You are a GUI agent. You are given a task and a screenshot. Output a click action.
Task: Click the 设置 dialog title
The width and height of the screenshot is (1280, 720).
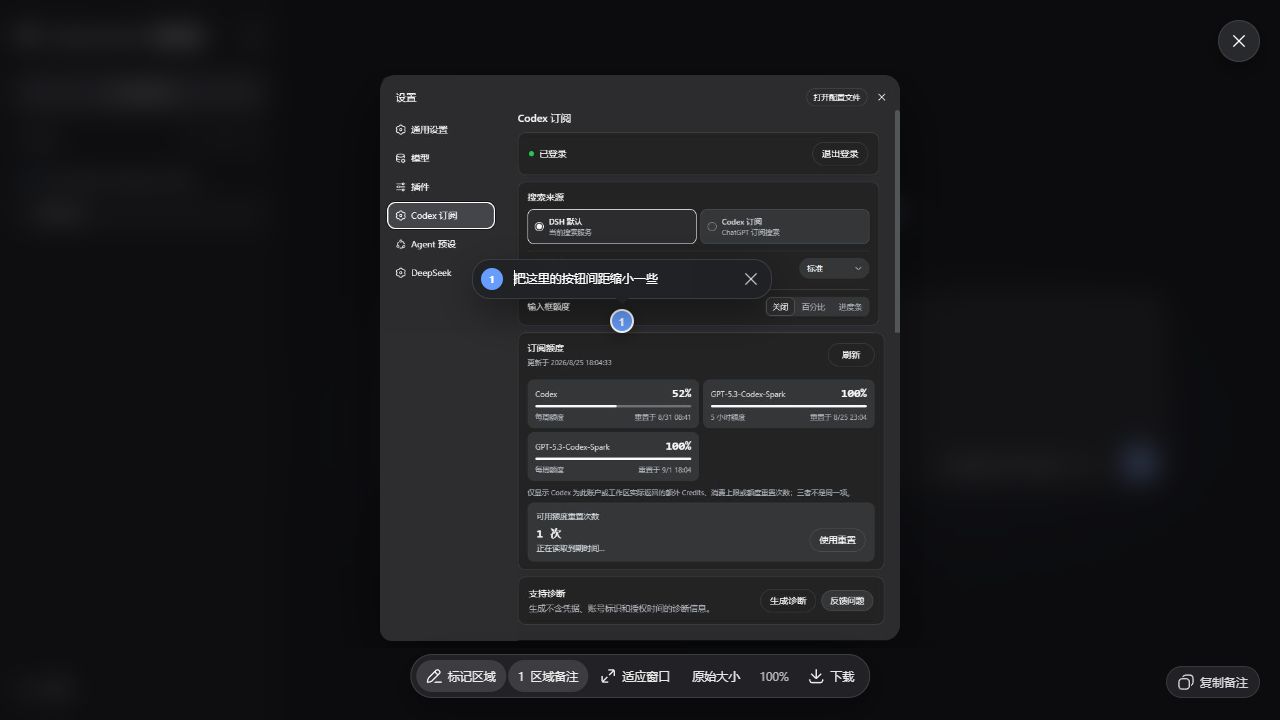(x=406, y=98)
